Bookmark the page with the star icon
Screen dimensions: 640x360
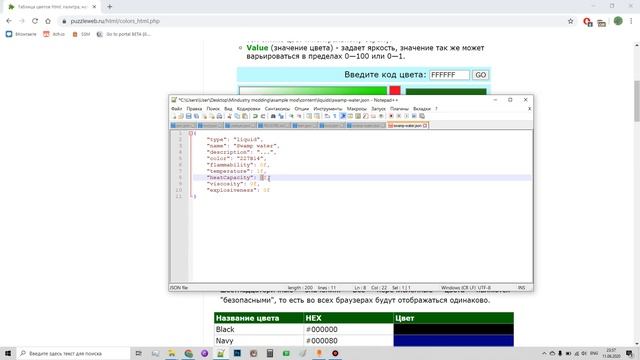click(x=571, y=21)
